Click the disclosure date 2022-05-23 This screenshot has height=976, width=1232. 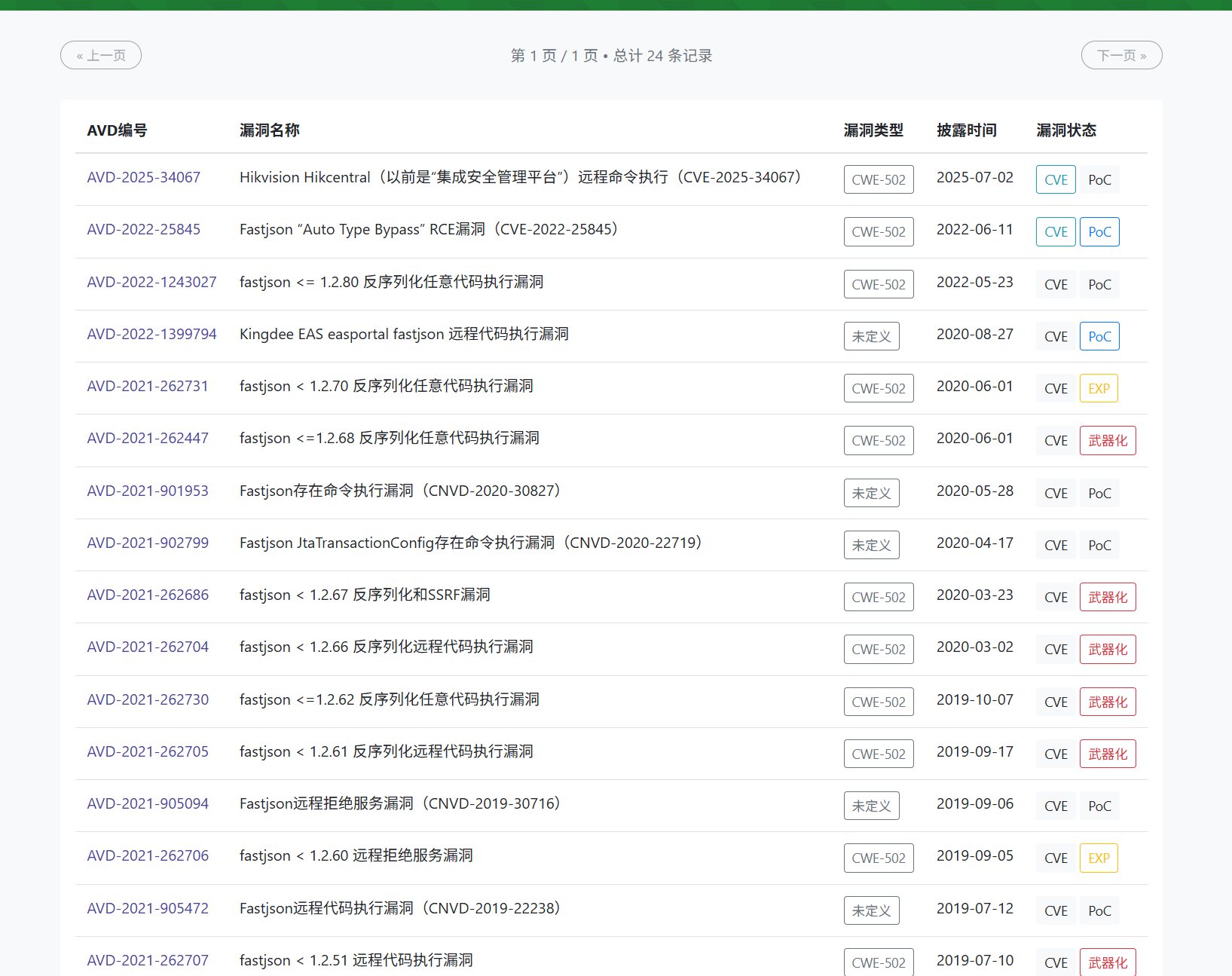coord(975,282)
